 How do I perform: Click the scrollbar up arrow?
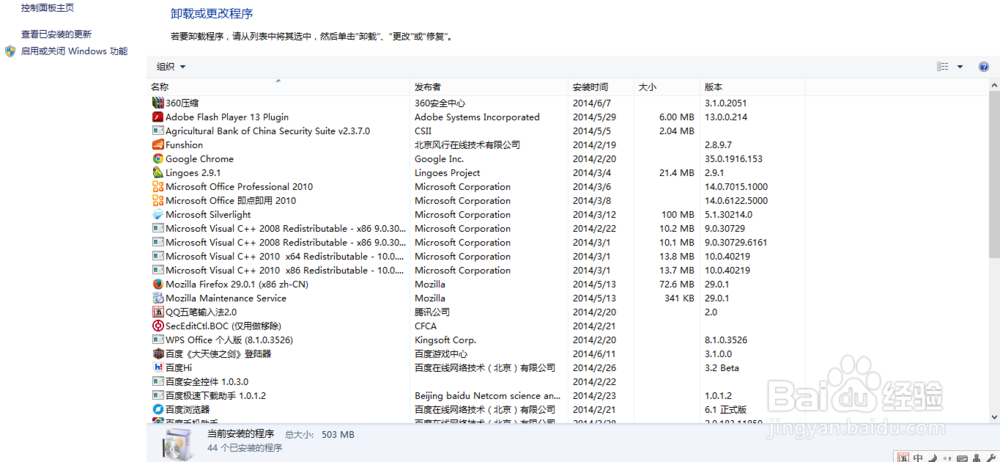[994, 86]
